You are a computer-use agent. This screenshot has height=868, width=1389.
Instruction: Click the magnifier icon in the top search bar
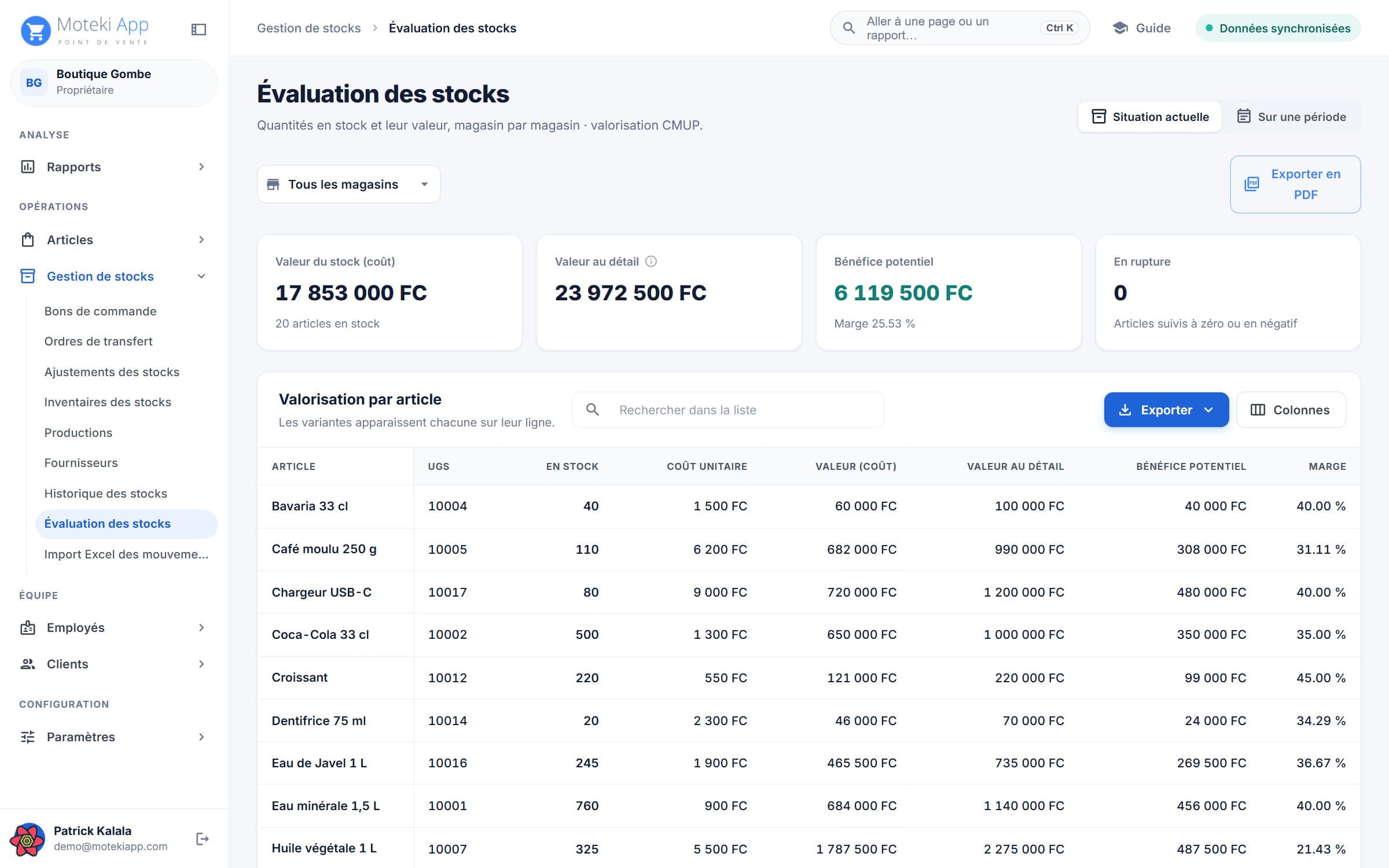point(848,28)
